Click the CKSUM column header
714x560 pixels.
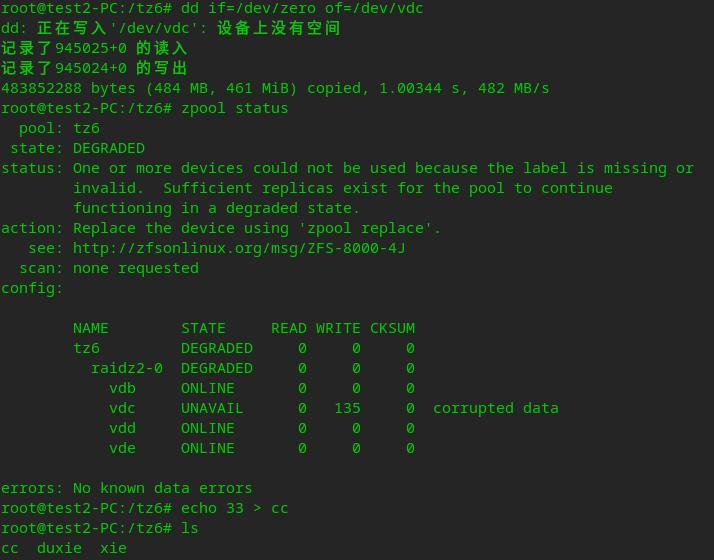(x=392, y=328)
